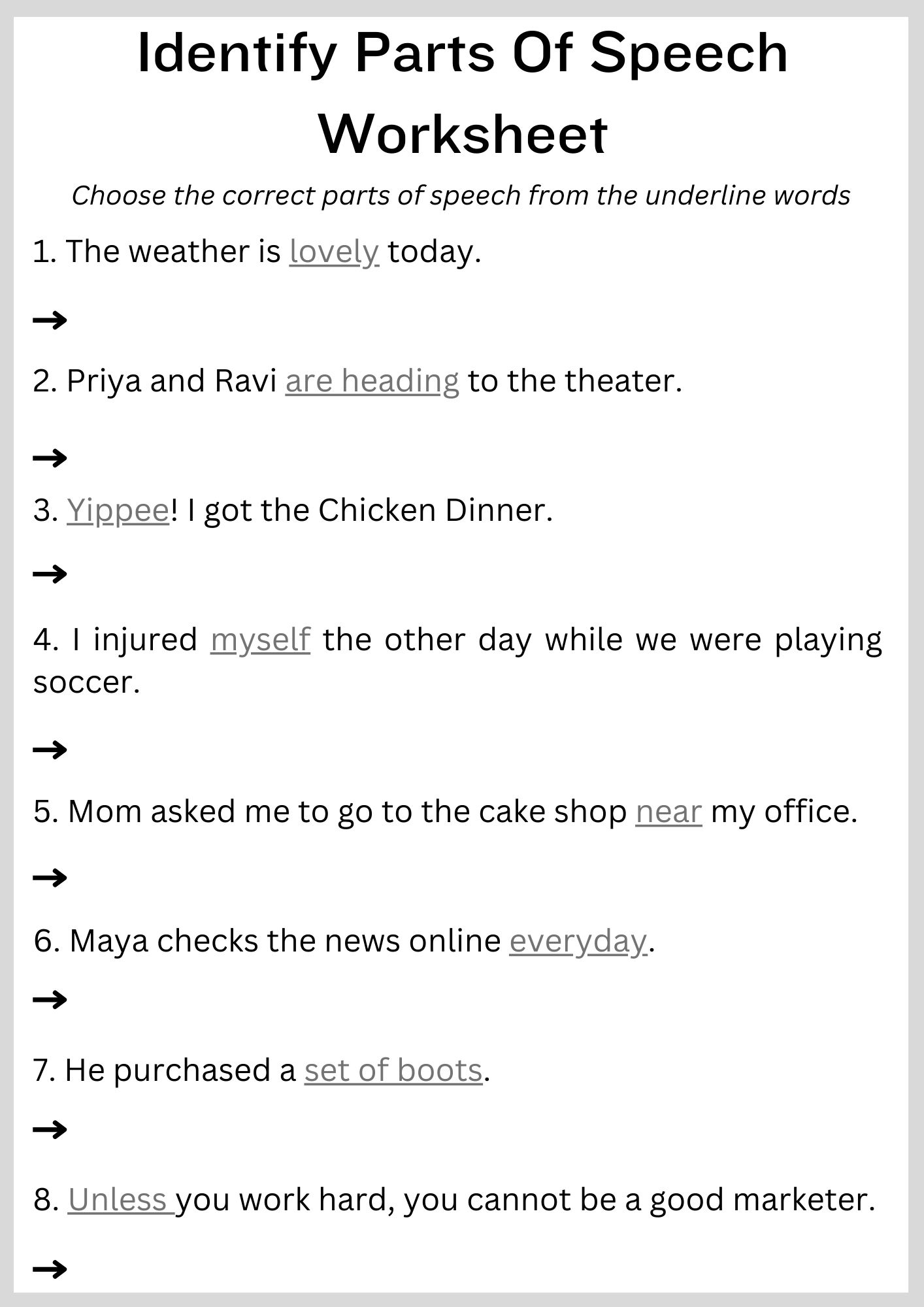Click the underlined phrase set of boots

tap(393, 1071)
